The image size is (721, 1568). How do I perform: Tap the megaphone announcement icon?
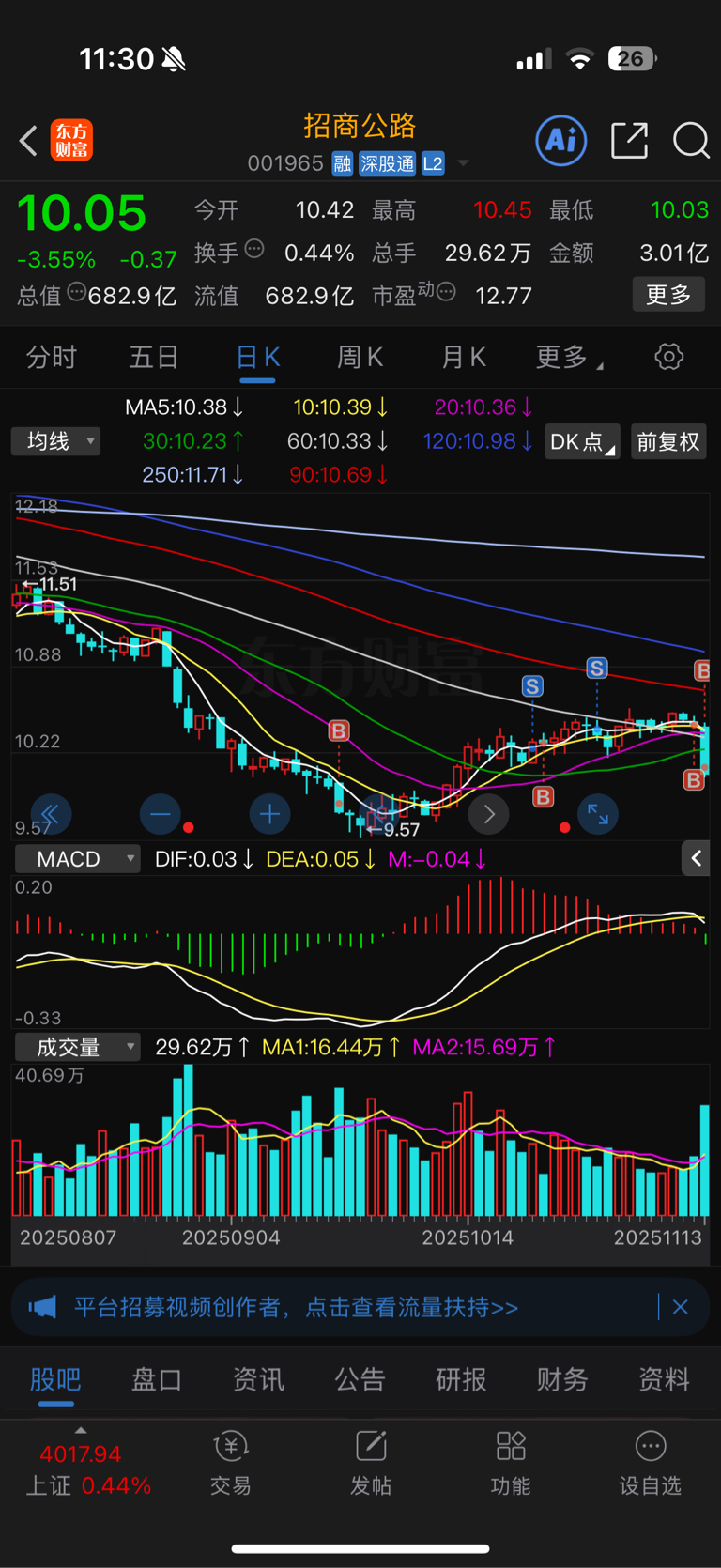click(x=42, y=1307)
